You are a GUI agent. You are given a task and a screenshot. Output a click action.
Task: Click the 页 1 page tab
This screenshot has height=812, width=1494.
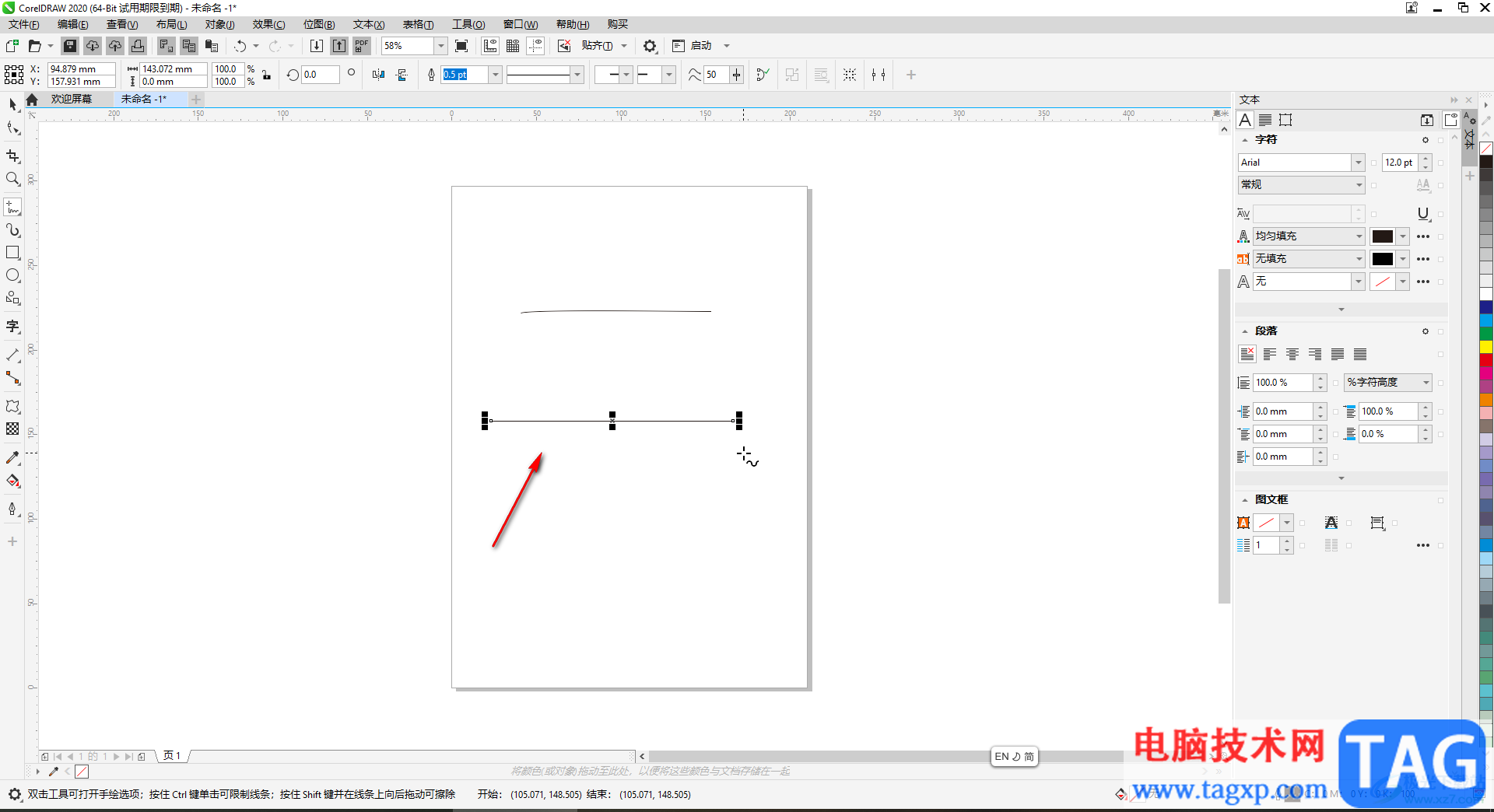click(172, 756)
